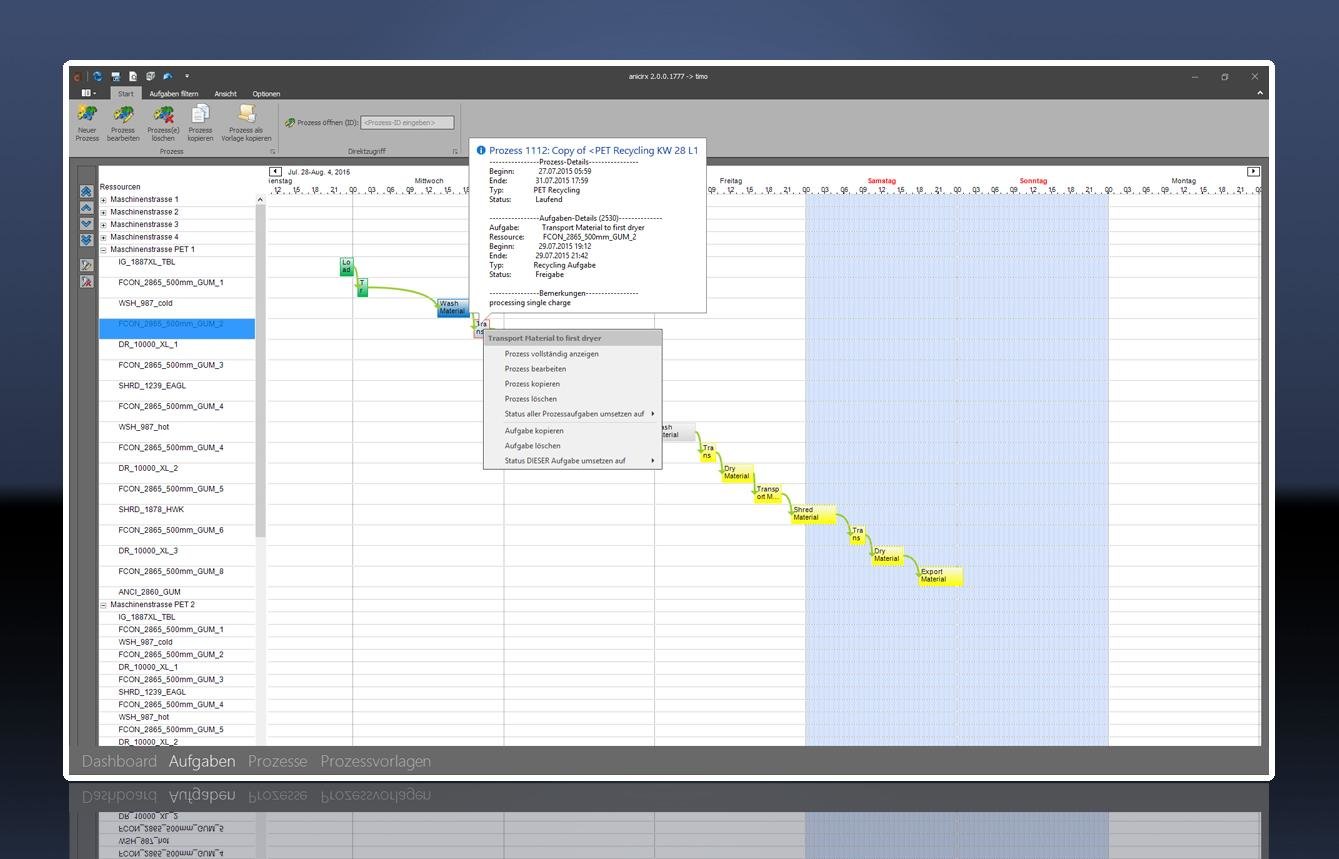Expand Maschinenstrasse 3 tree node
The width and height of the screenshot is (1339, 859).
[104, 225]
